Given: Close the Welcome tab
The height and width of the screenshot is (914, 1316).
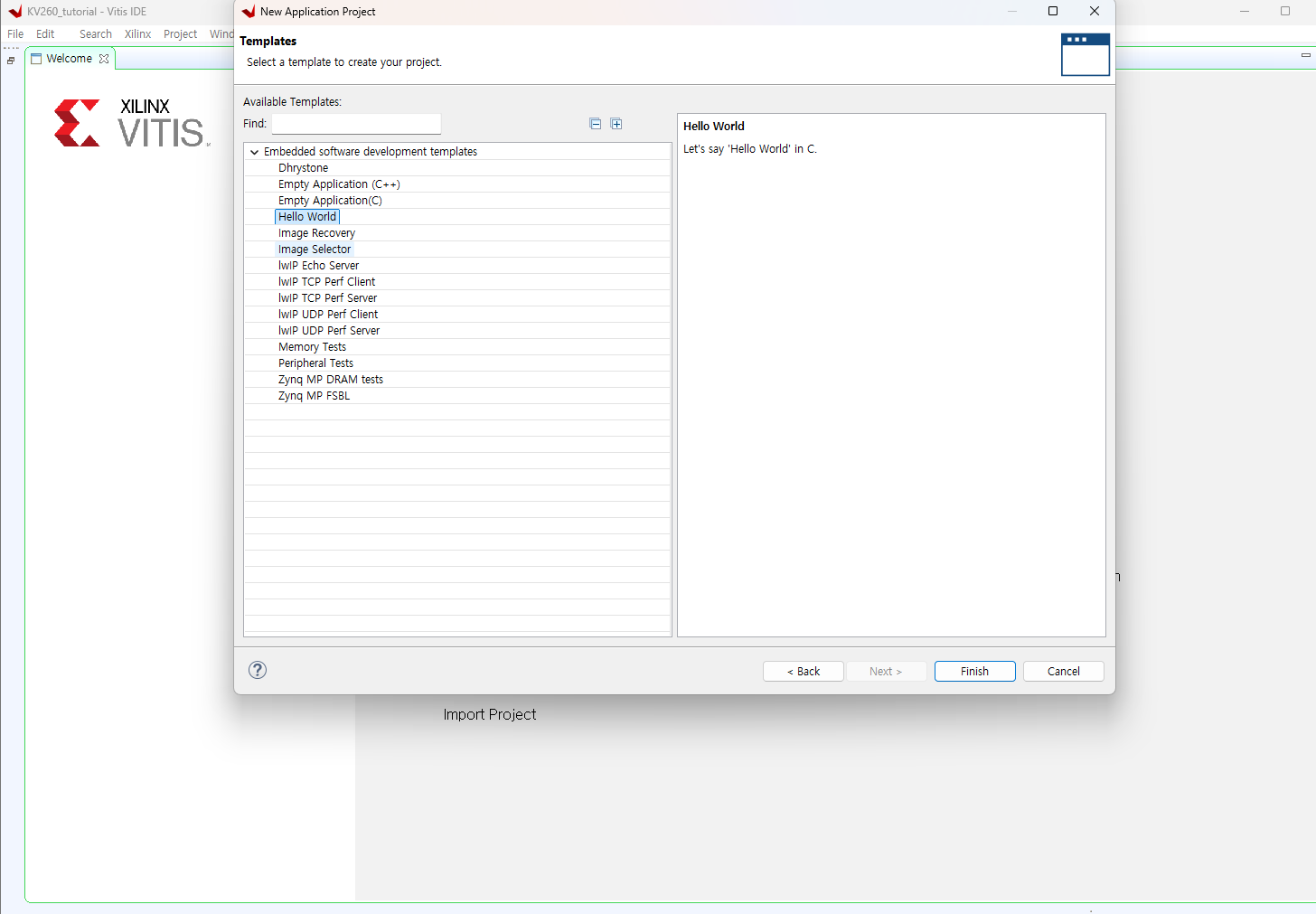Looking at the screenshot, I should (x=104, y=59).
